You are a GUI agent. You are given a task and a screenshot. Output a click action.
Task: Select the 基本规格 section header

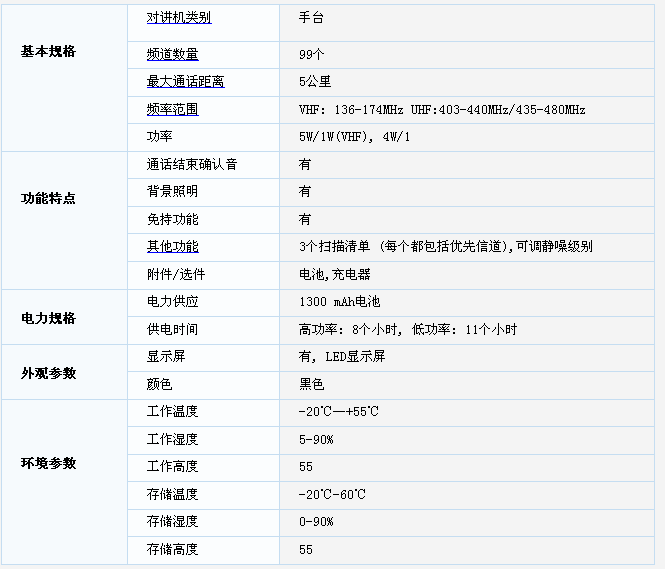point(48,51)
